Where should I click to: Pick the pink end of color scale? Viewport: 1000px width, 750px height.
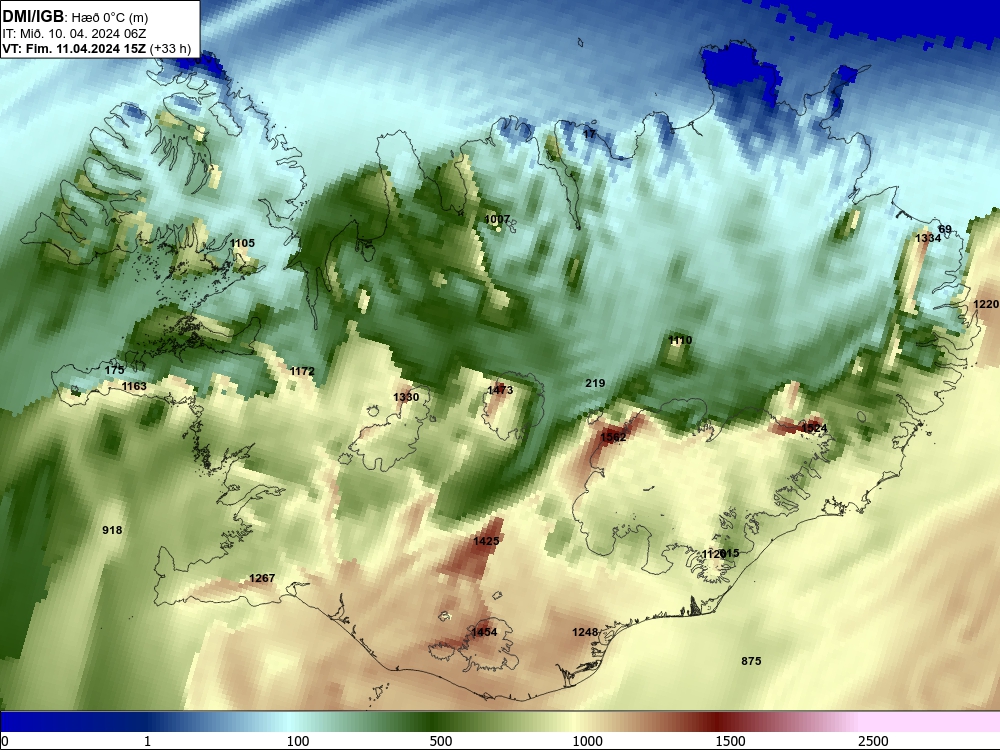pyautogui.click(x=931, y=722)
